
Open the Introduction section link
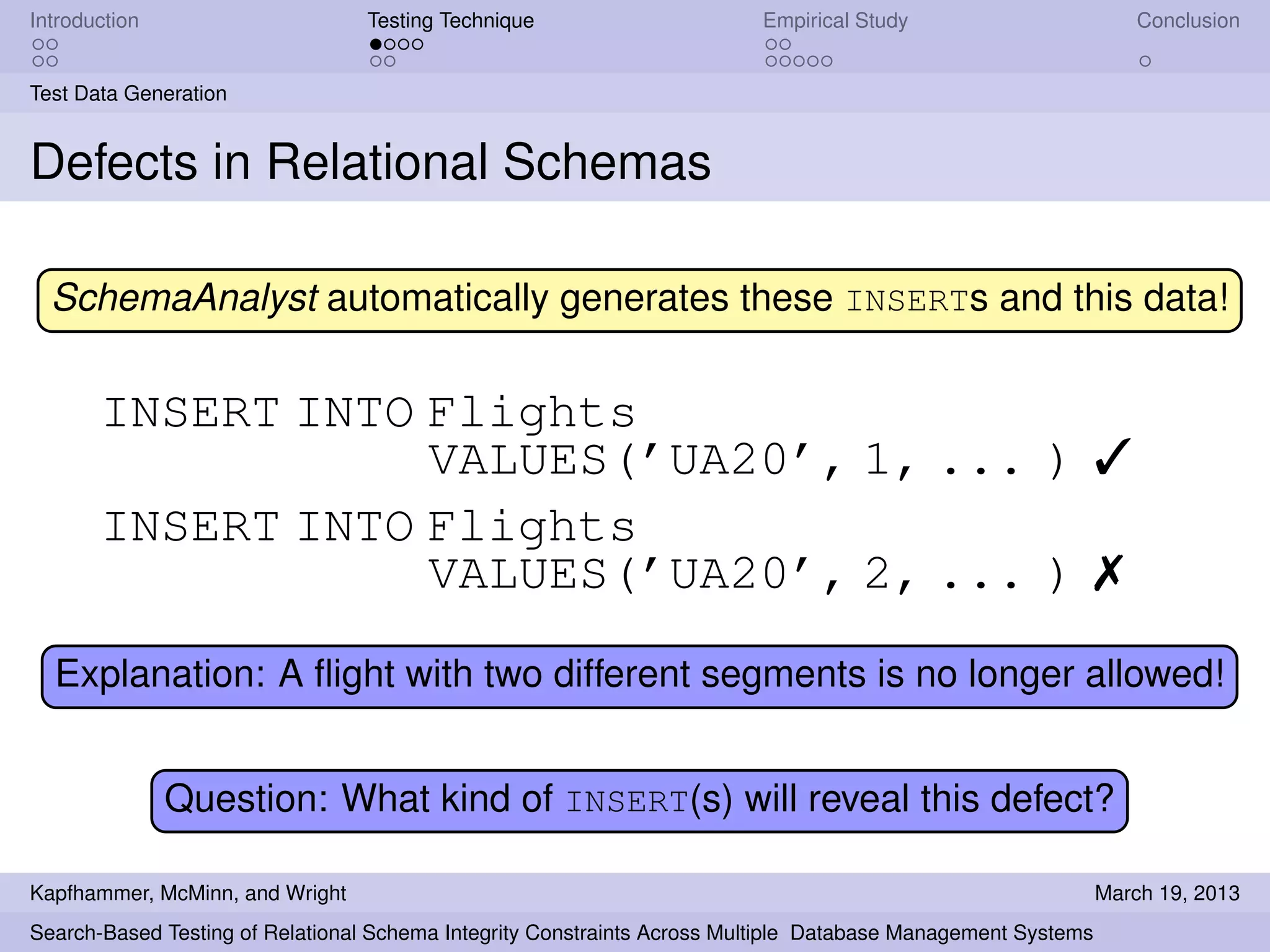(x=84, y=20)
